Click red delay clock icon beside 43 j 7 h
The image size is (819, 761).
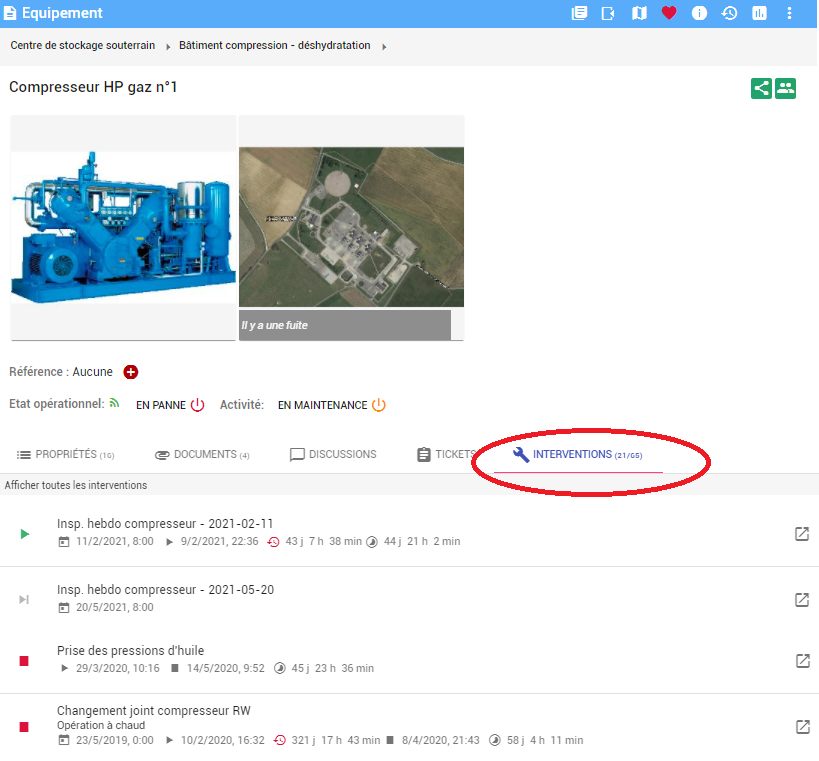coord(273,542)
